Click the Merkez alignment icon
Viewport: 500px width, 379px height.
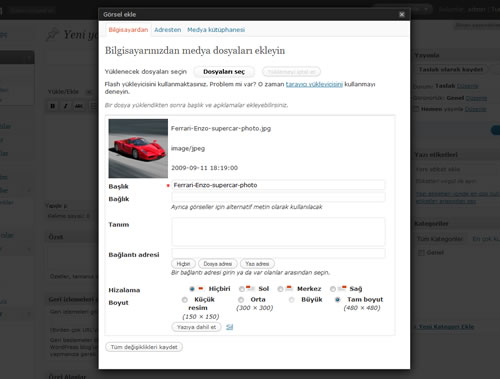[x=289, y=288]
